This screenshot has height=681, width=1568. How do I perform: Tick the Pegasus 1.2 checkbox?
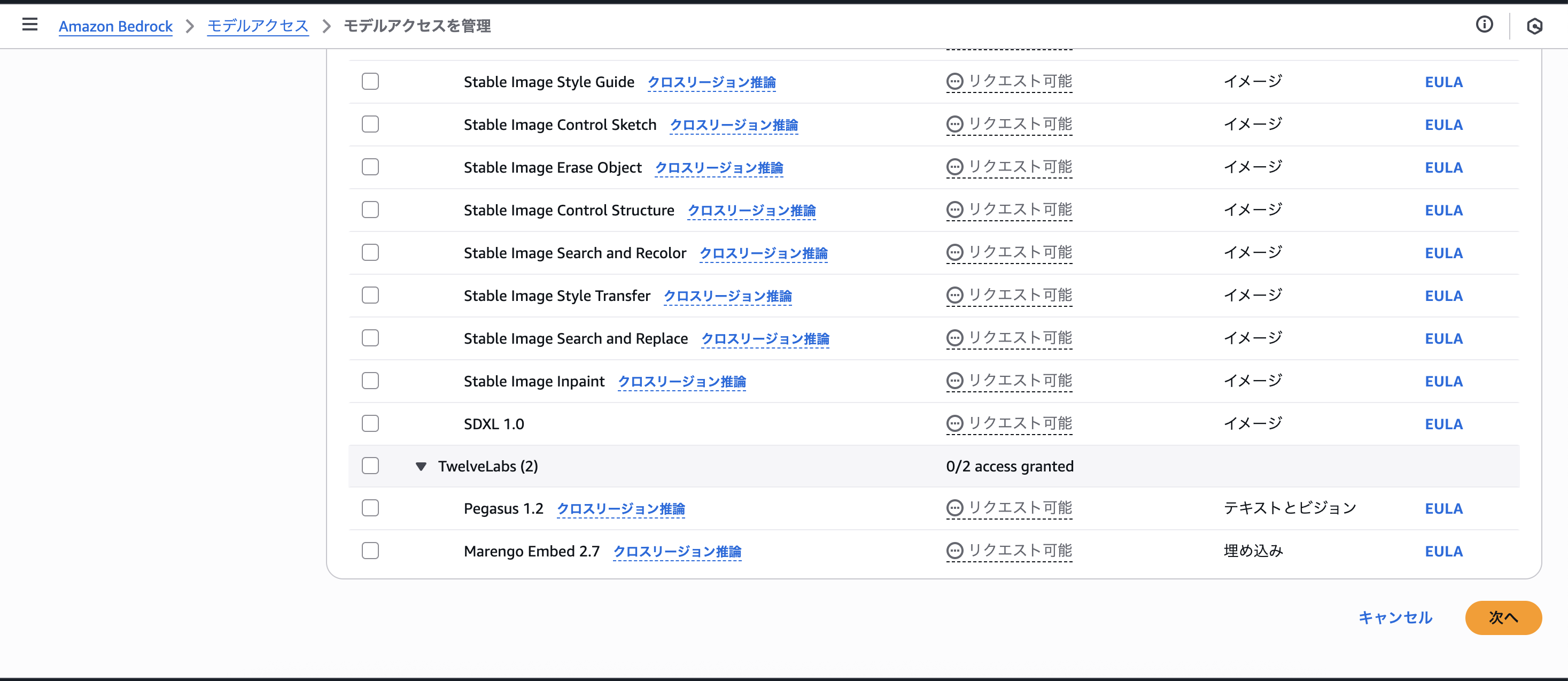click(370, 508)
